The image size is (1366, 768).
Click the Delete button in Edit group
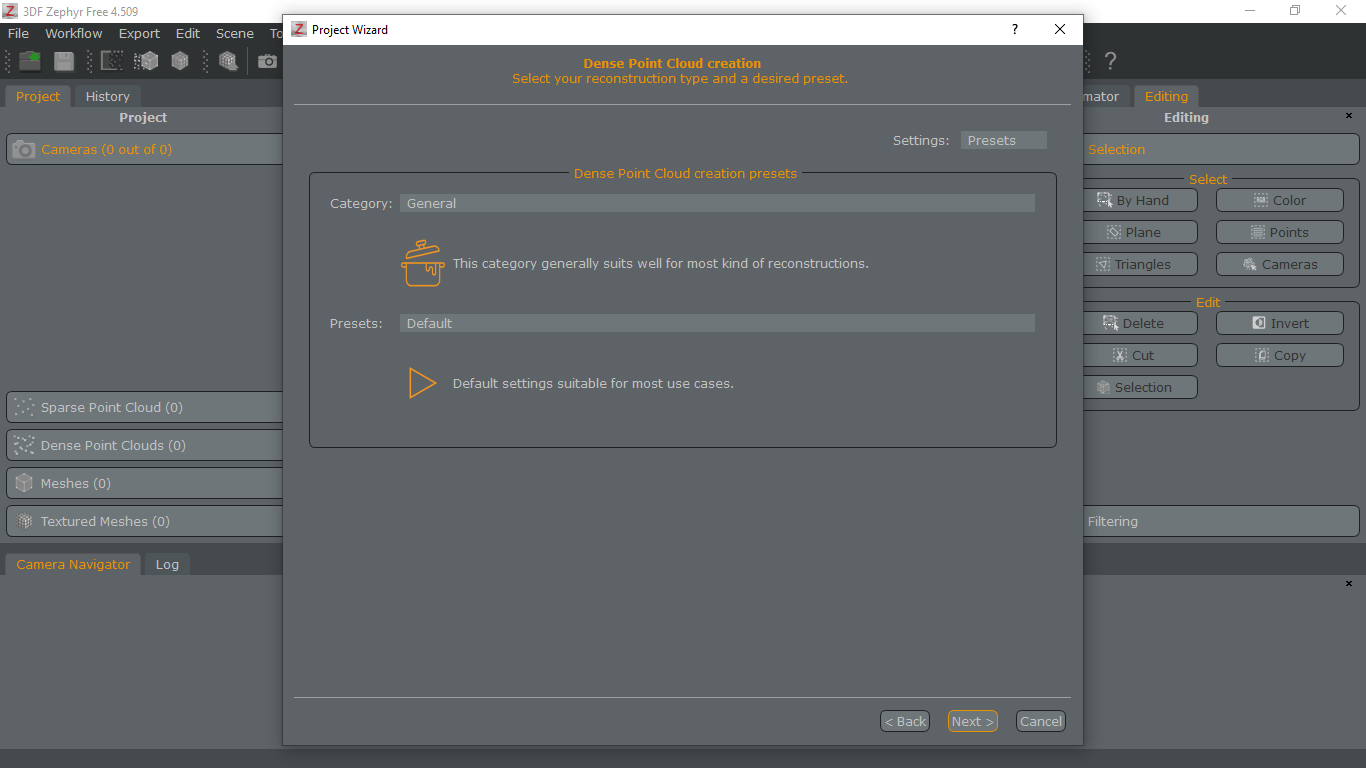(1140, 323)
